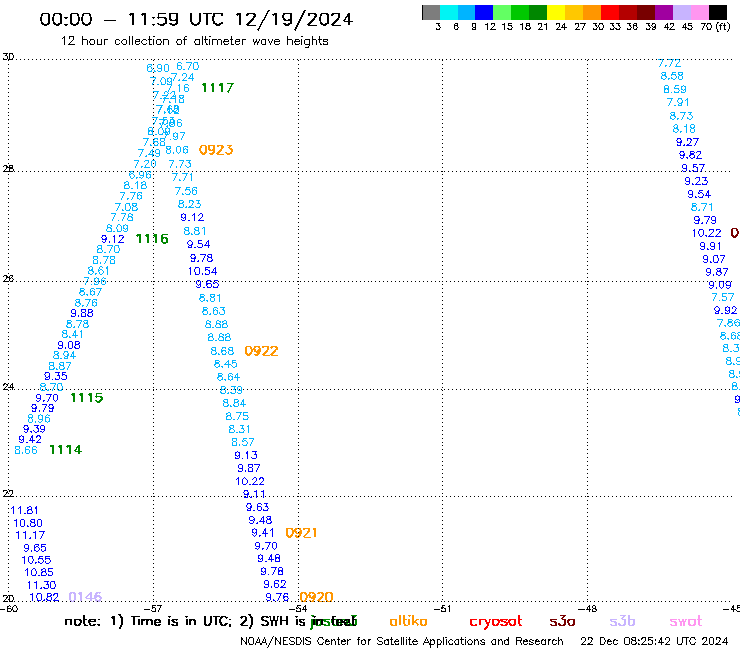Select the orange '0920' time marker
The height and width of the screenshot is (650, 740).
pyautogui.click(x=316, y=597)
